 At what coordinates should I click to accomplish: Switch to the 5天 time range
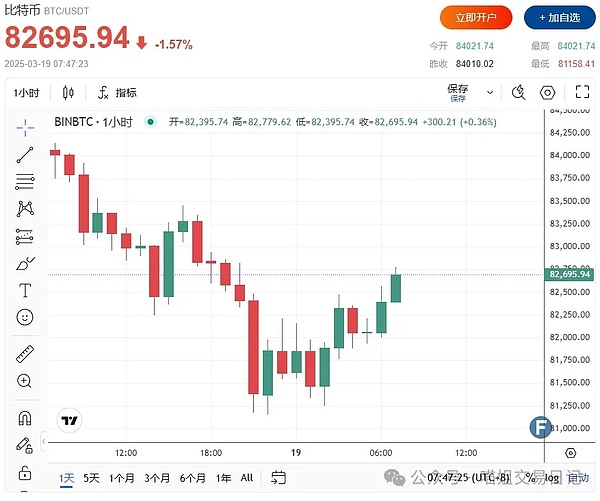coord(91,478)
